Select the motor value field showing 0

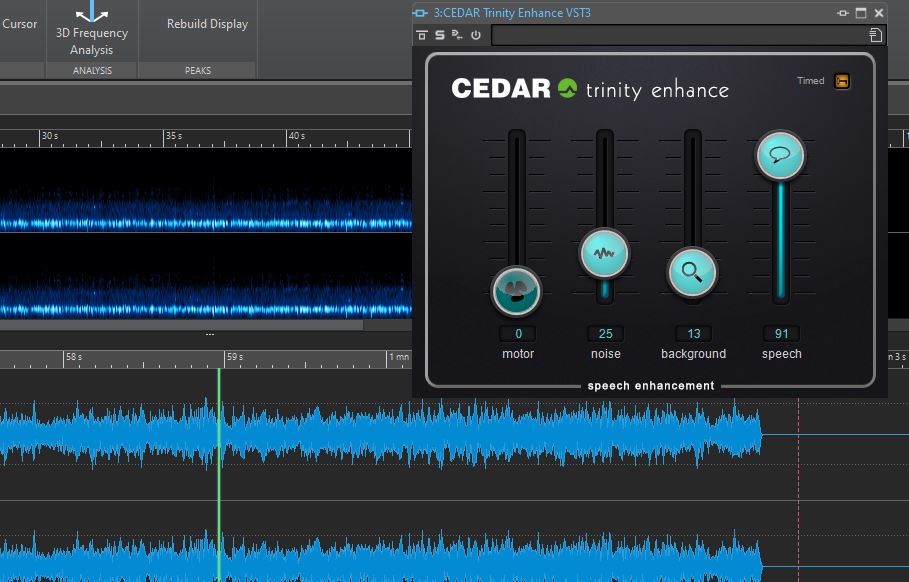518,334
